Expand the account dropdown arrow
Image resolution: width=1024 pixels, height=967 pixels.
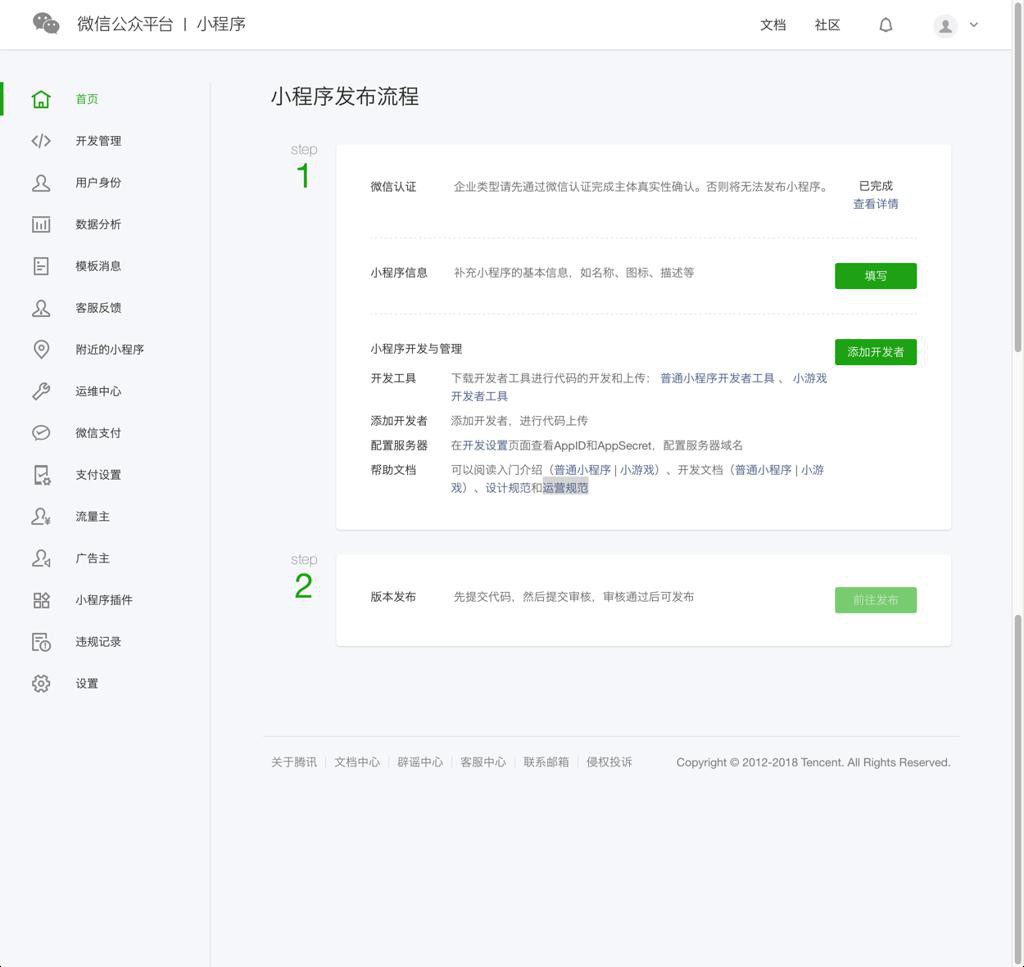click(974, 25)
